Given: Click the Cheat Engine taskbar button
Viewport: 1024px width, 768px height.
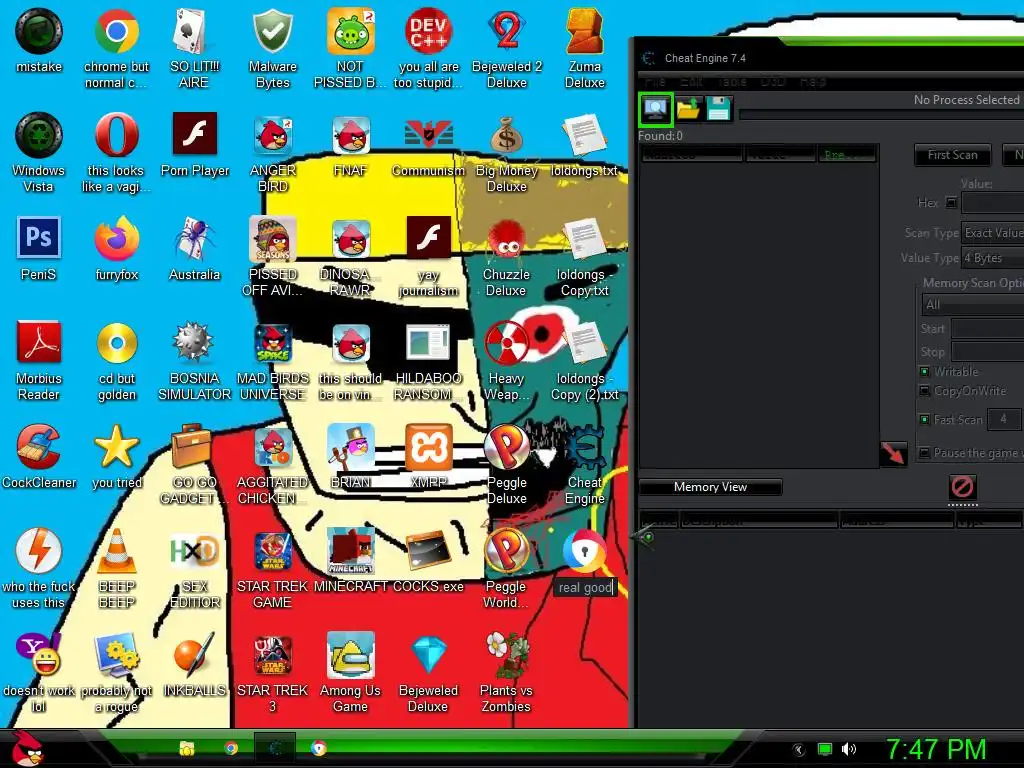Looking at the screenshot, I should click(275, 748).
